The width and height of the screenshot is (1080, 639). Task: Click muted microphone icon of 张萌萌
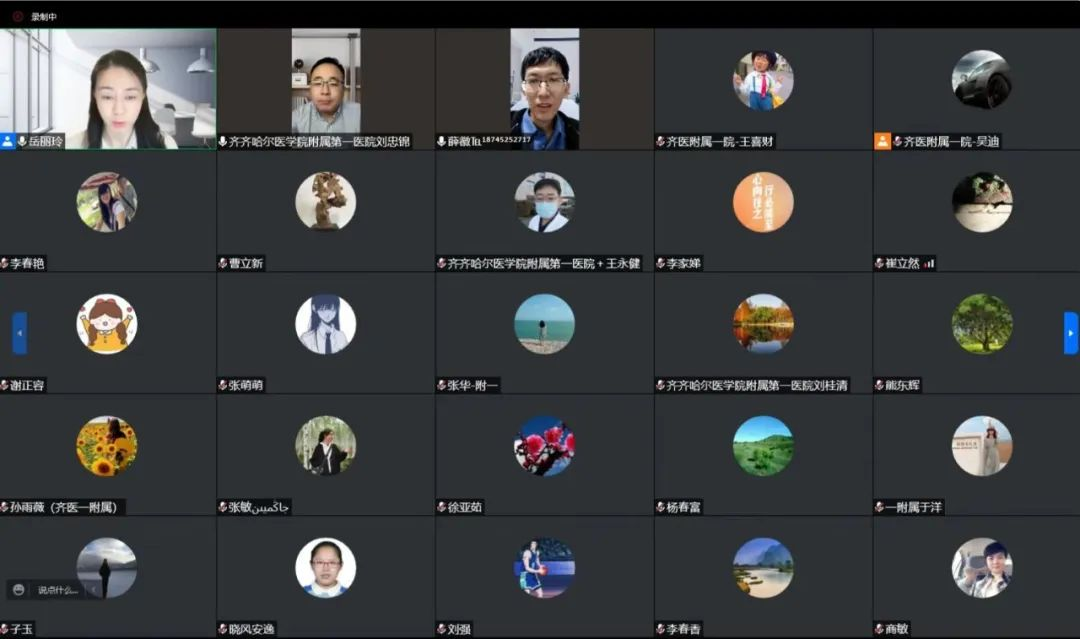pyautogui.click(x=222, y=385)
